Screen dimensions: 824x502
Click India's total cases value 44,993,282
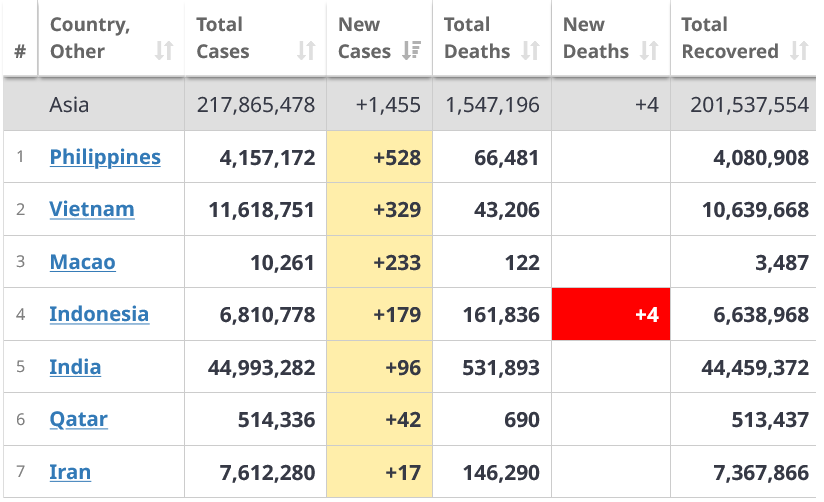click(261, 367)
